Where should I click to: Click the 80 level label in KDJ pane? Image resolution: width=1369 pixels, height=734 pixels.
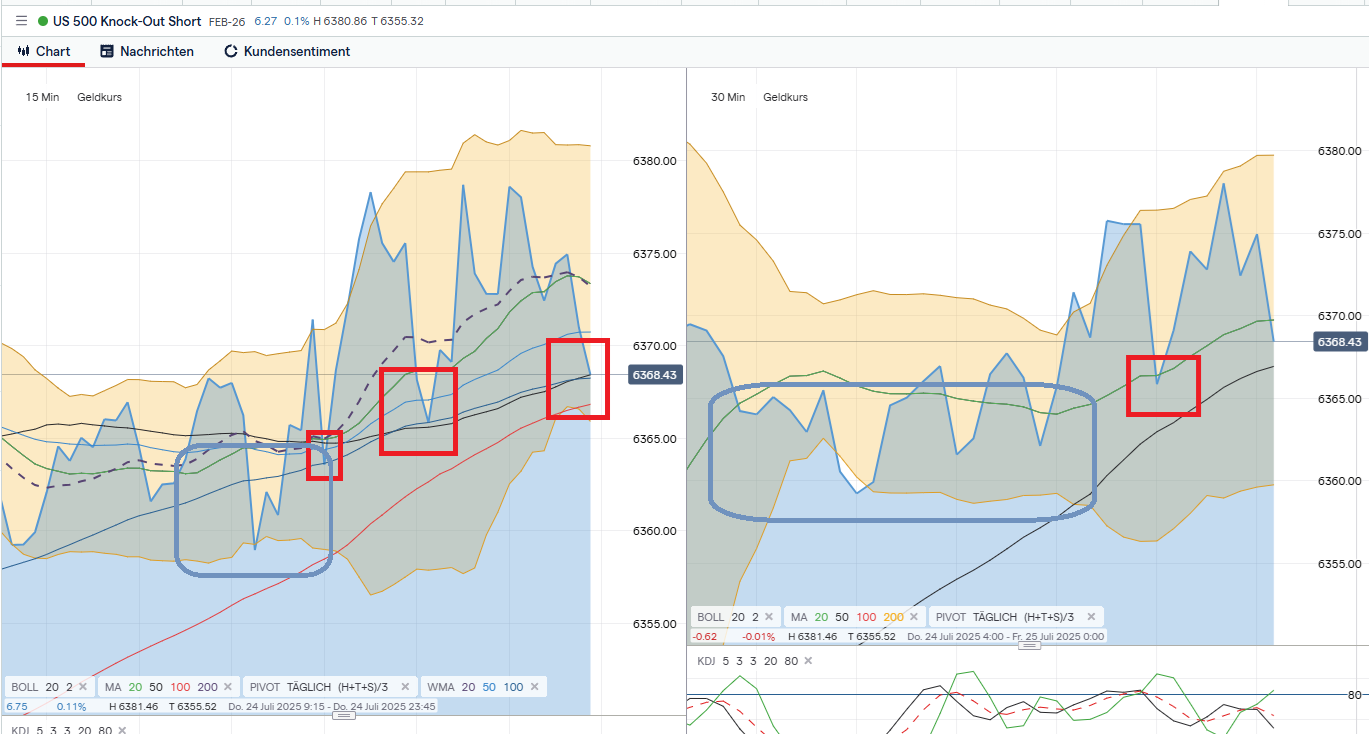(x=1356, y=695)
